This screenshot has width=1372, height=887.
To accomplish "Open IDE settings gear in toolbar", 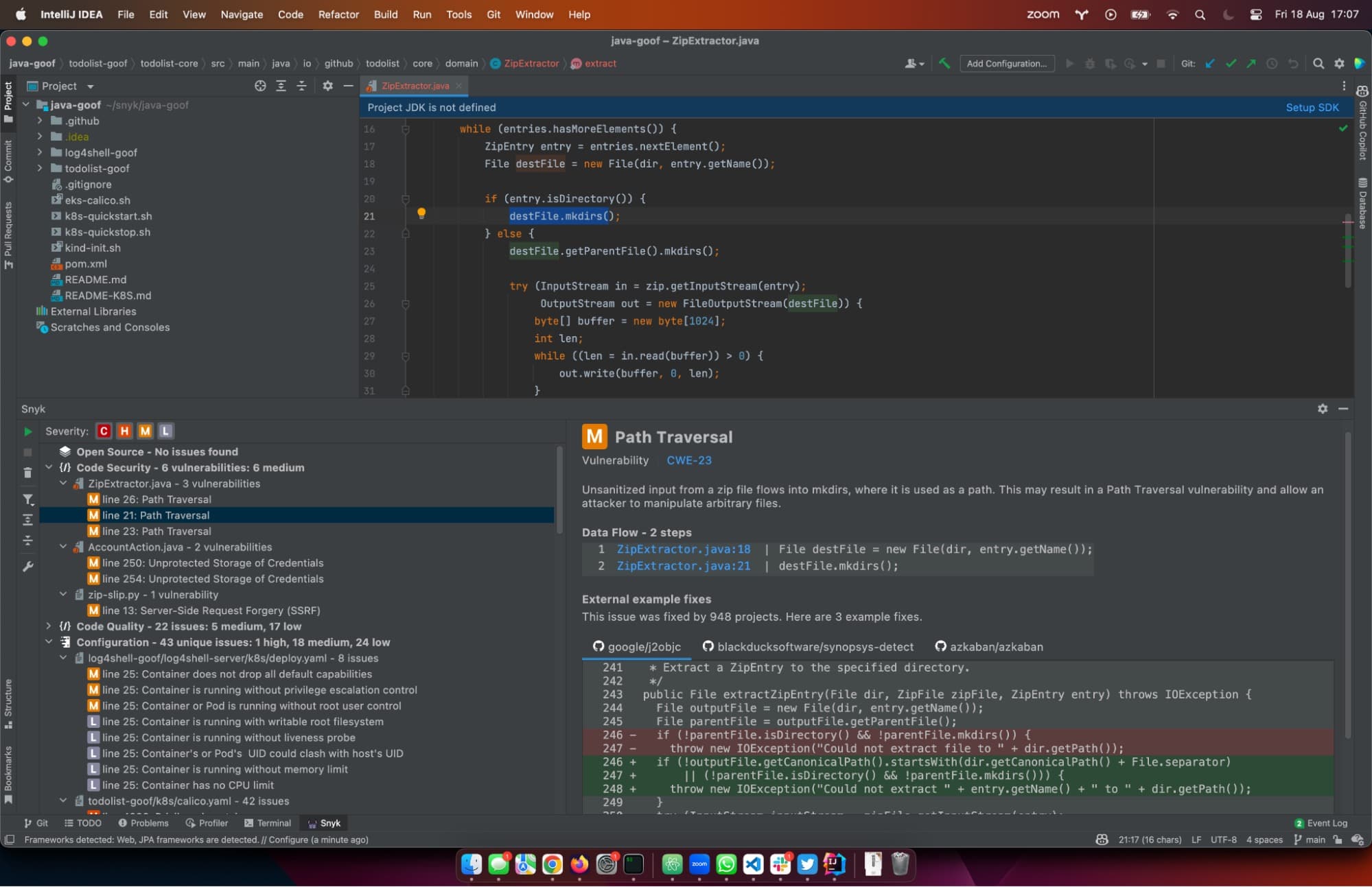I will coord(1339,63).
